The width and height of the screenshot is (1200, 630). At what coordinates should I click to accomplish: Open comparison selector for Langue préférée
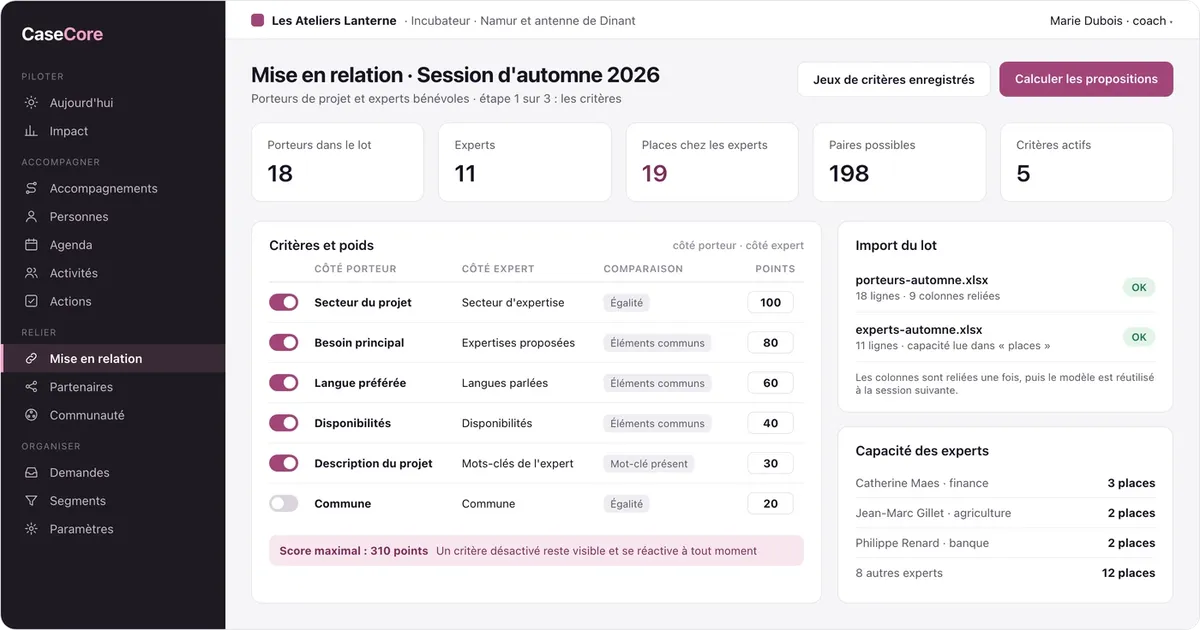click(x=657, y=383)
